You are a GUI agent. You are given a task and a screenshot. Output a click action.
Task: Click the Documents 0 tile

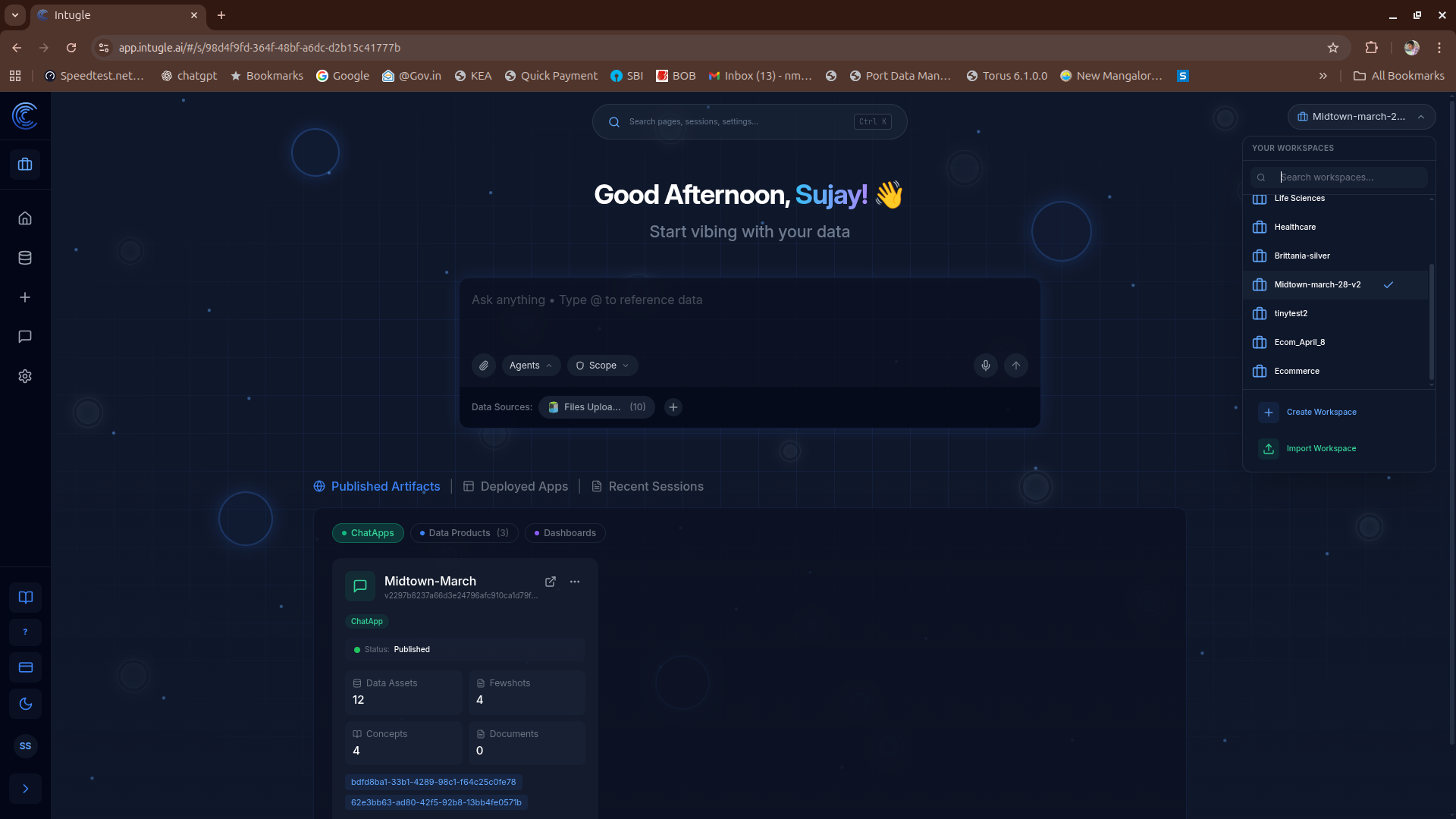527,743
